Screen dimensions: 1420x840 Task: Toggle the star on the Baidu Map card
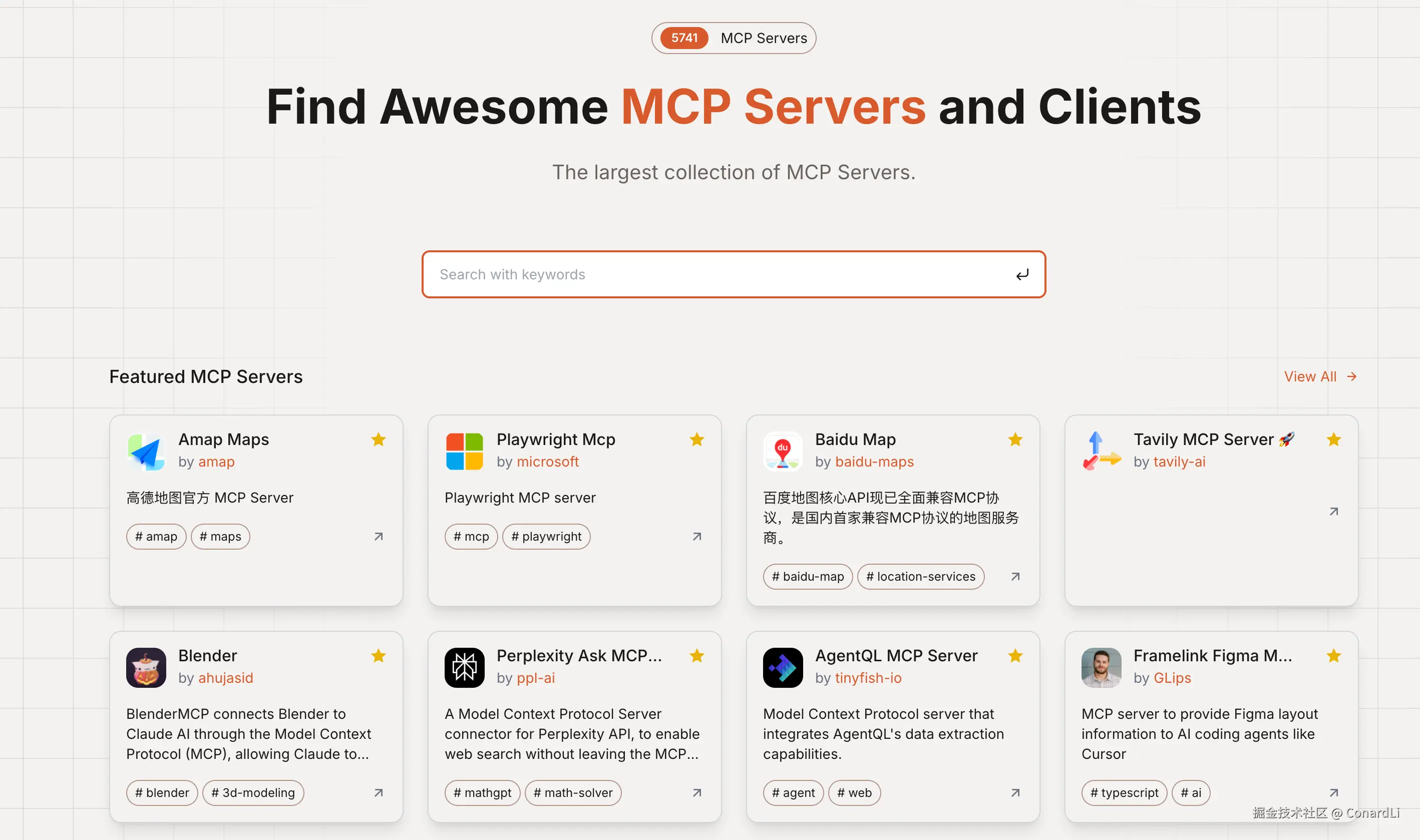coord(1015,440)
